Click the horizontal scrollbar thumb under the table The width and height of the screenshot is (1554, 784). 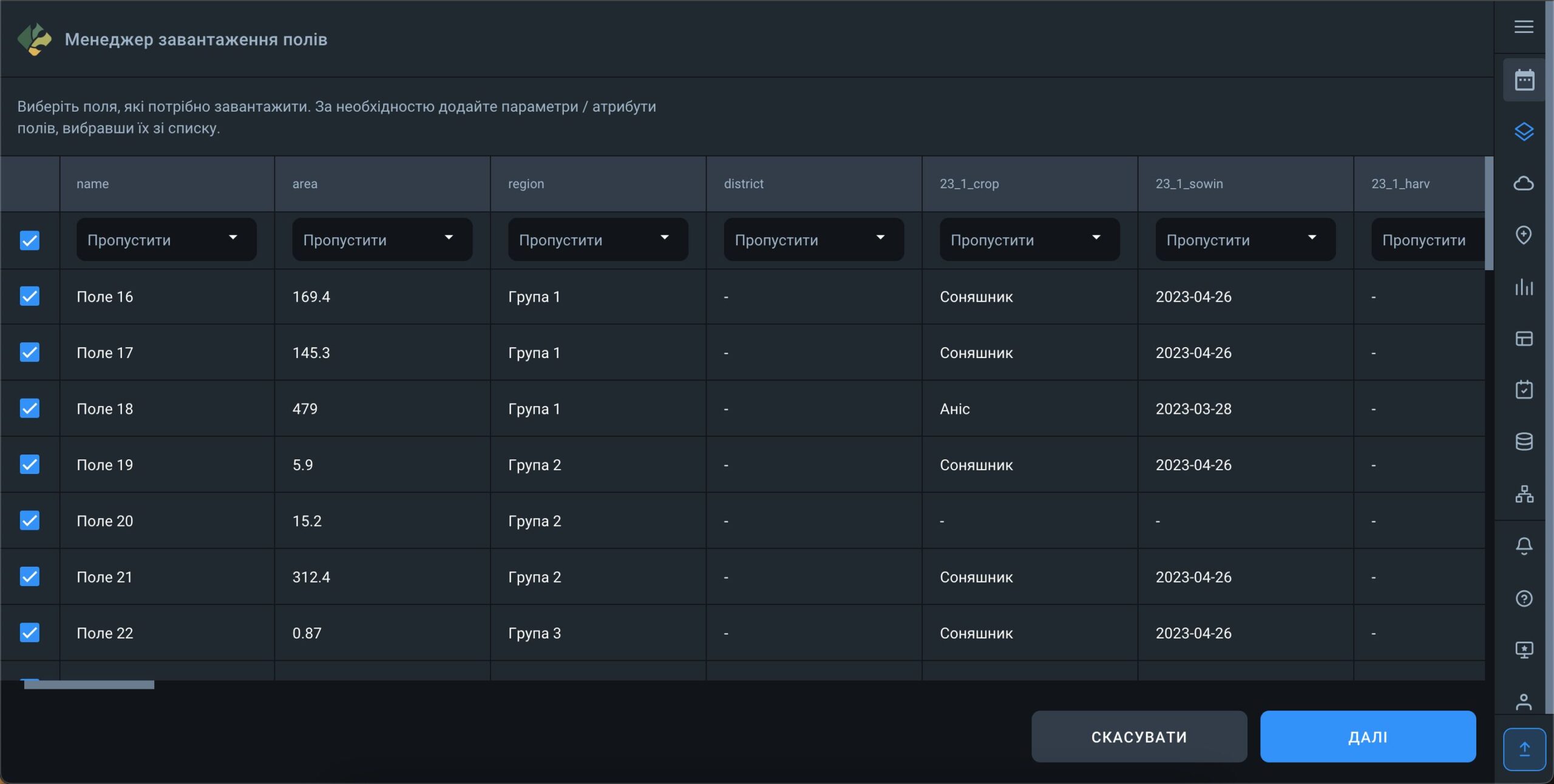point(89,684)
